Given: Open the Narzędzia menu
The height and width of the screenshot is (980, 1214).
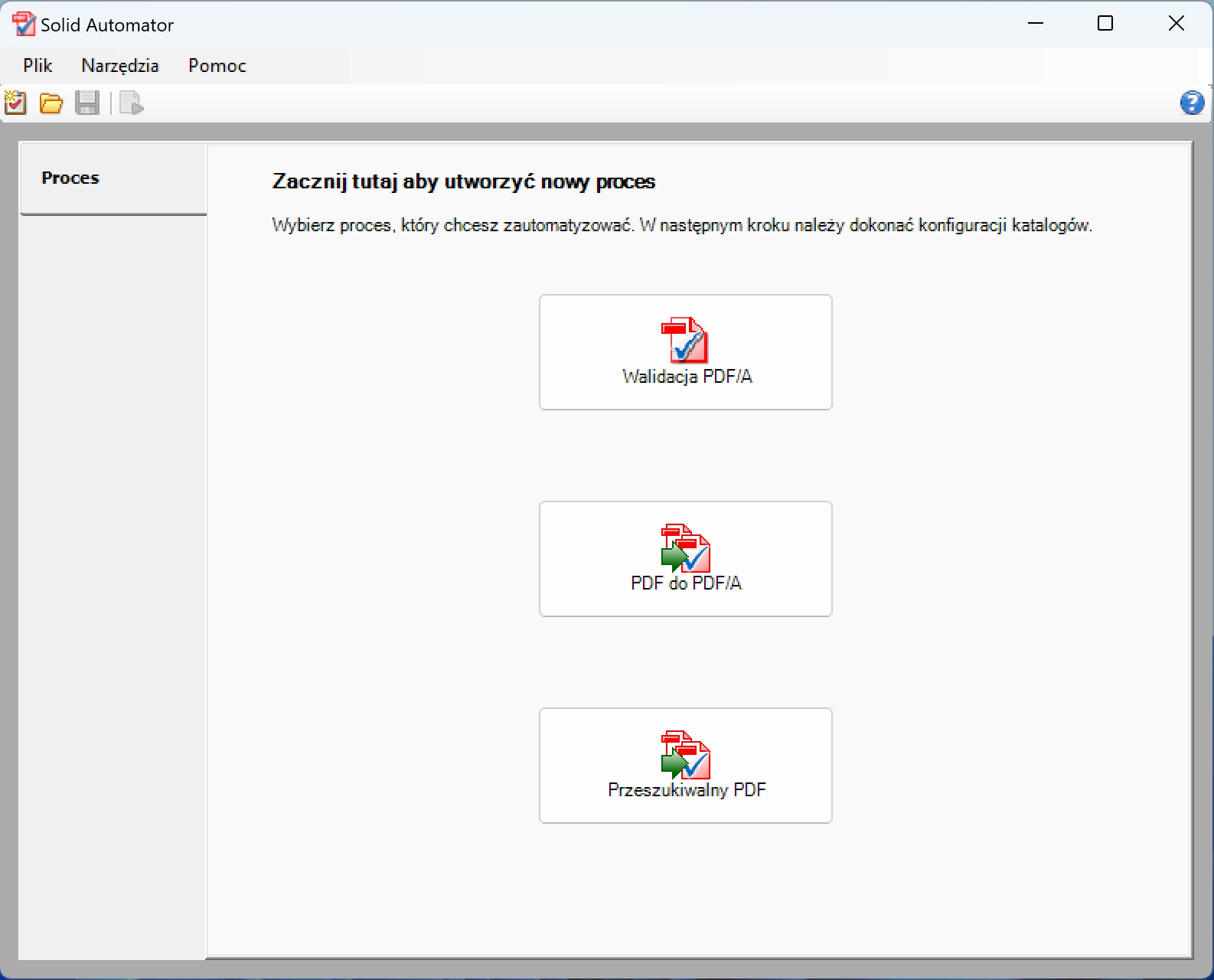Looking at the screenshot, I should (x=120, y=66).
